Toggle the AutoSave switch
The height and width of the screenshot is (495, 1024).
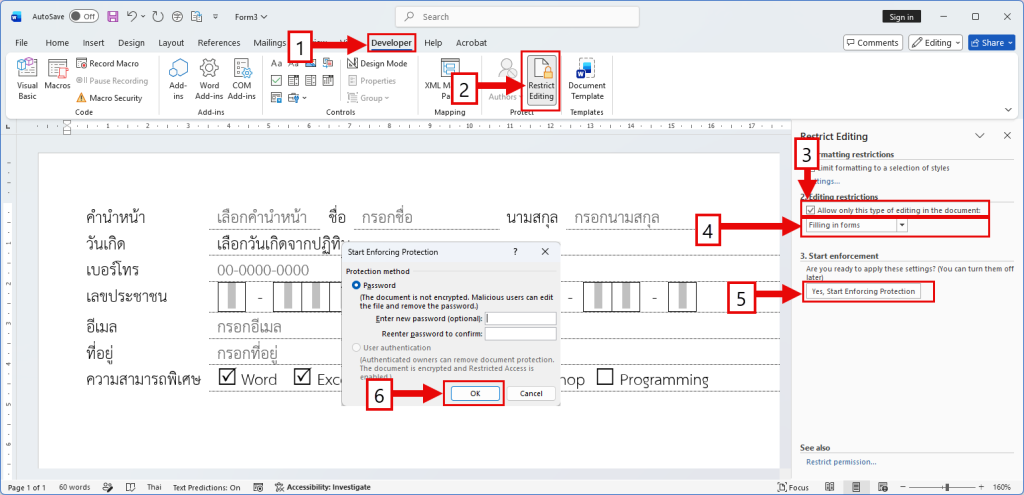pyautogui.click(x=84, y=17)
